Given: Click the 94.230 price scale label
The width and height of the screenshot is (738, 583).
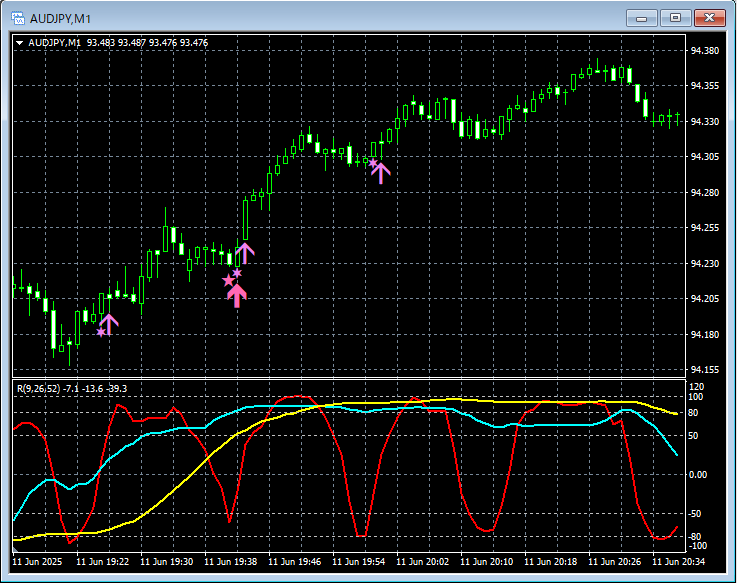Looking at the screenshot, I should [705, 264].
